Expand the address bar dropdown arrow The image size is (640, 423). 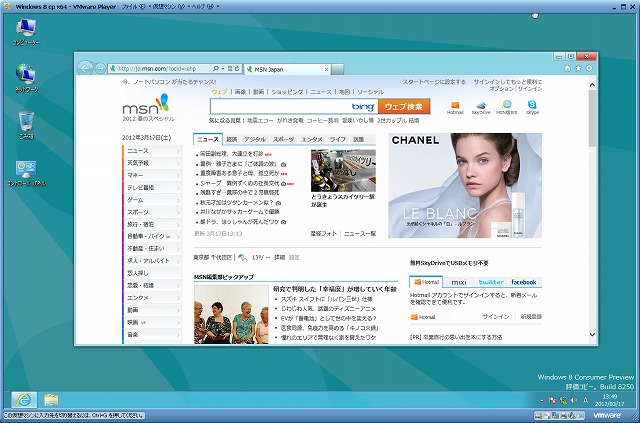tap(223, 69)
